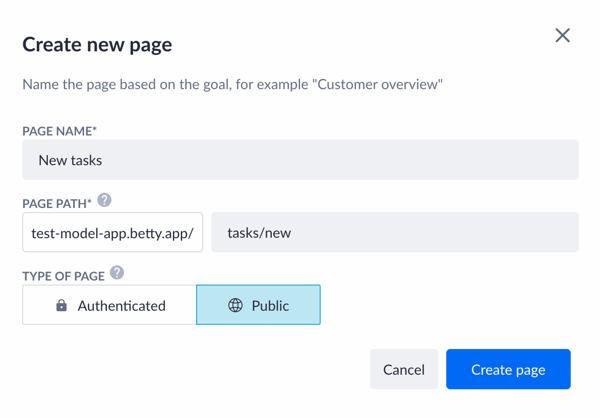Click the Create new page heading

click(97, 44)
